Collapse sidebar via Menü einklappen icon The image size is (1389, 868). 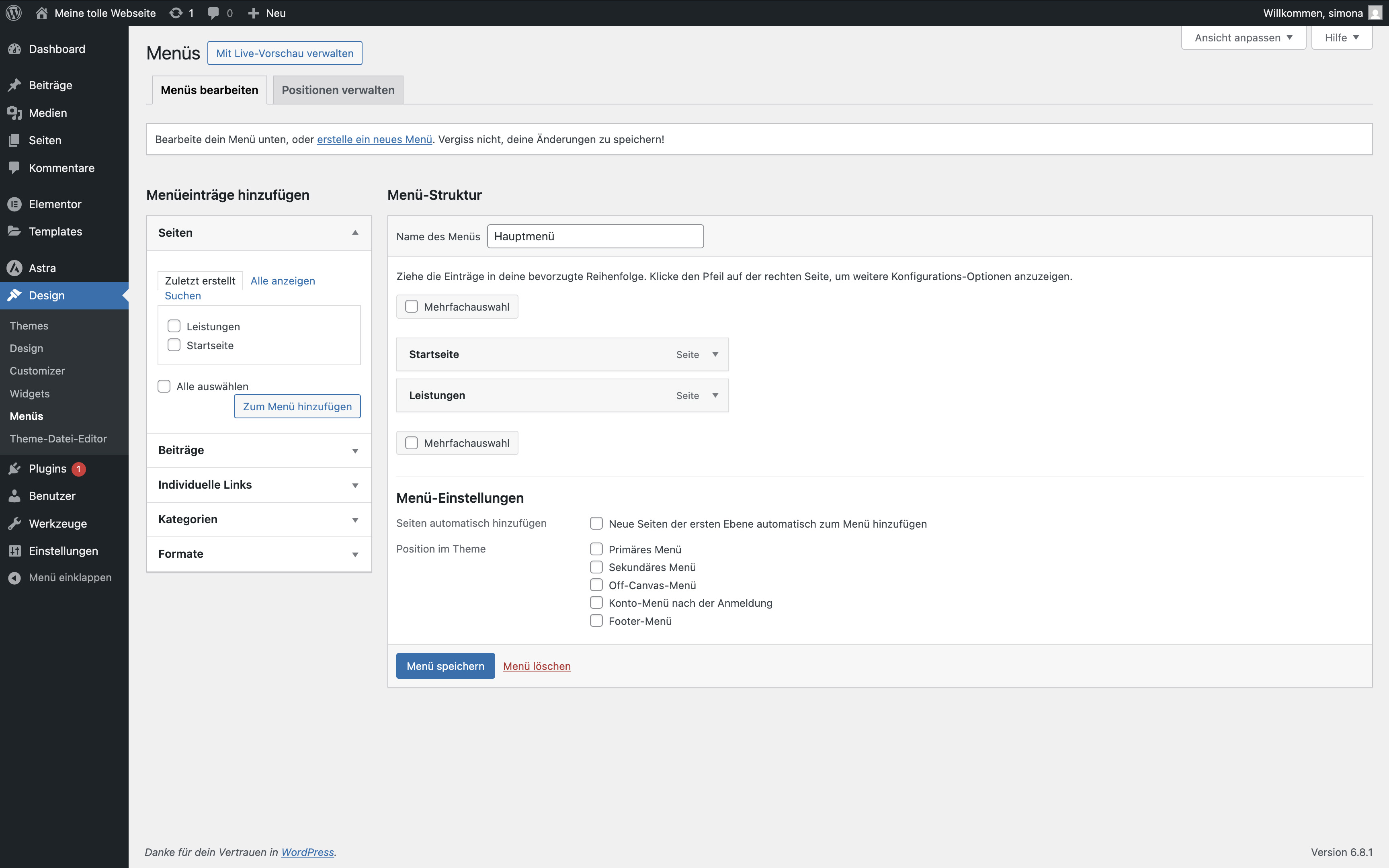[14, 577]
